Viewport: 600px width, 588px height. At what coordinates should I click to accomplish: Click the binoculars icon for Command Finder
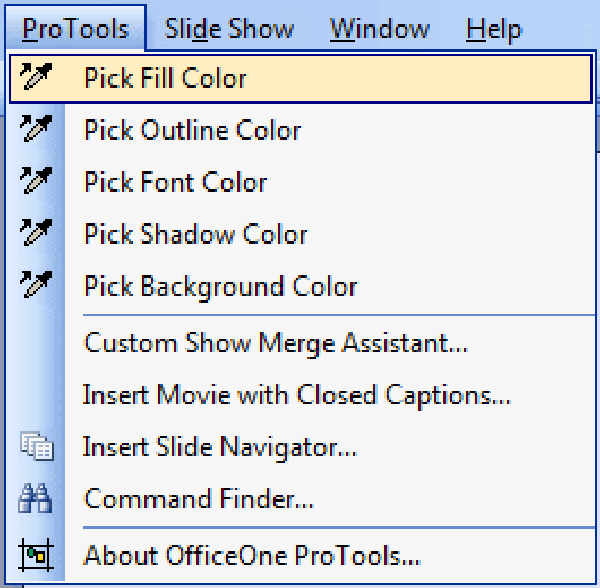pos(36,499)
